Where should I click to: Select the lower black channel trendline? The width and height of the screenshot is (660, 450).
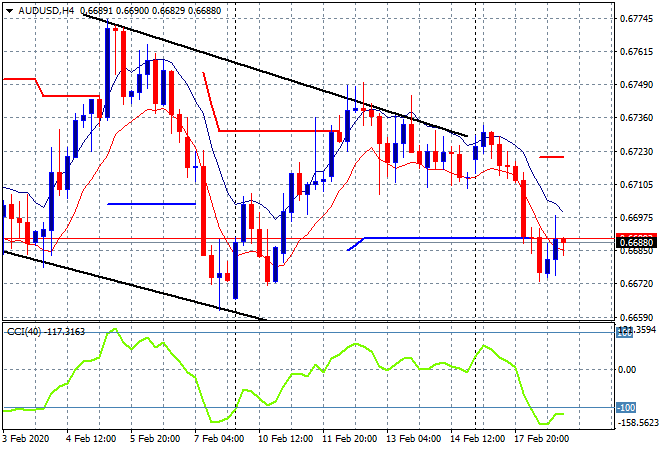[x=135, y=285]
